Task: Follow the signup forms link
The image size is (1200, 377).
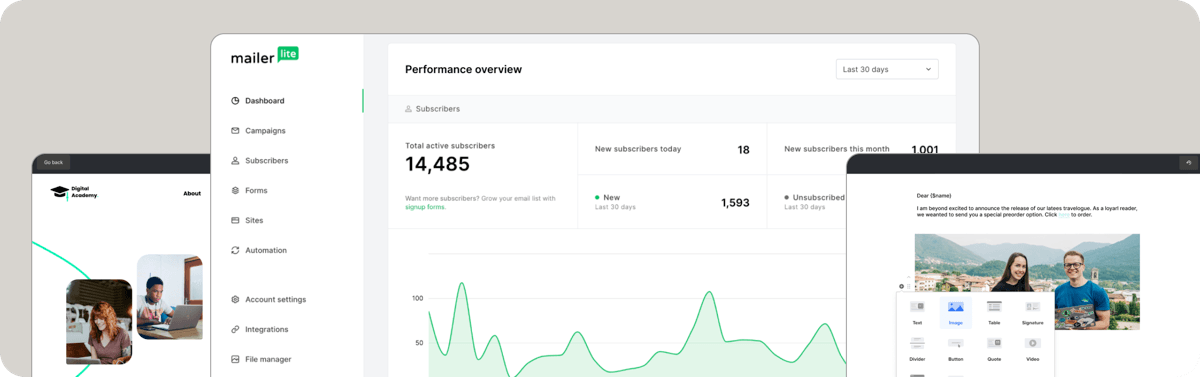Action: (425, 207)
